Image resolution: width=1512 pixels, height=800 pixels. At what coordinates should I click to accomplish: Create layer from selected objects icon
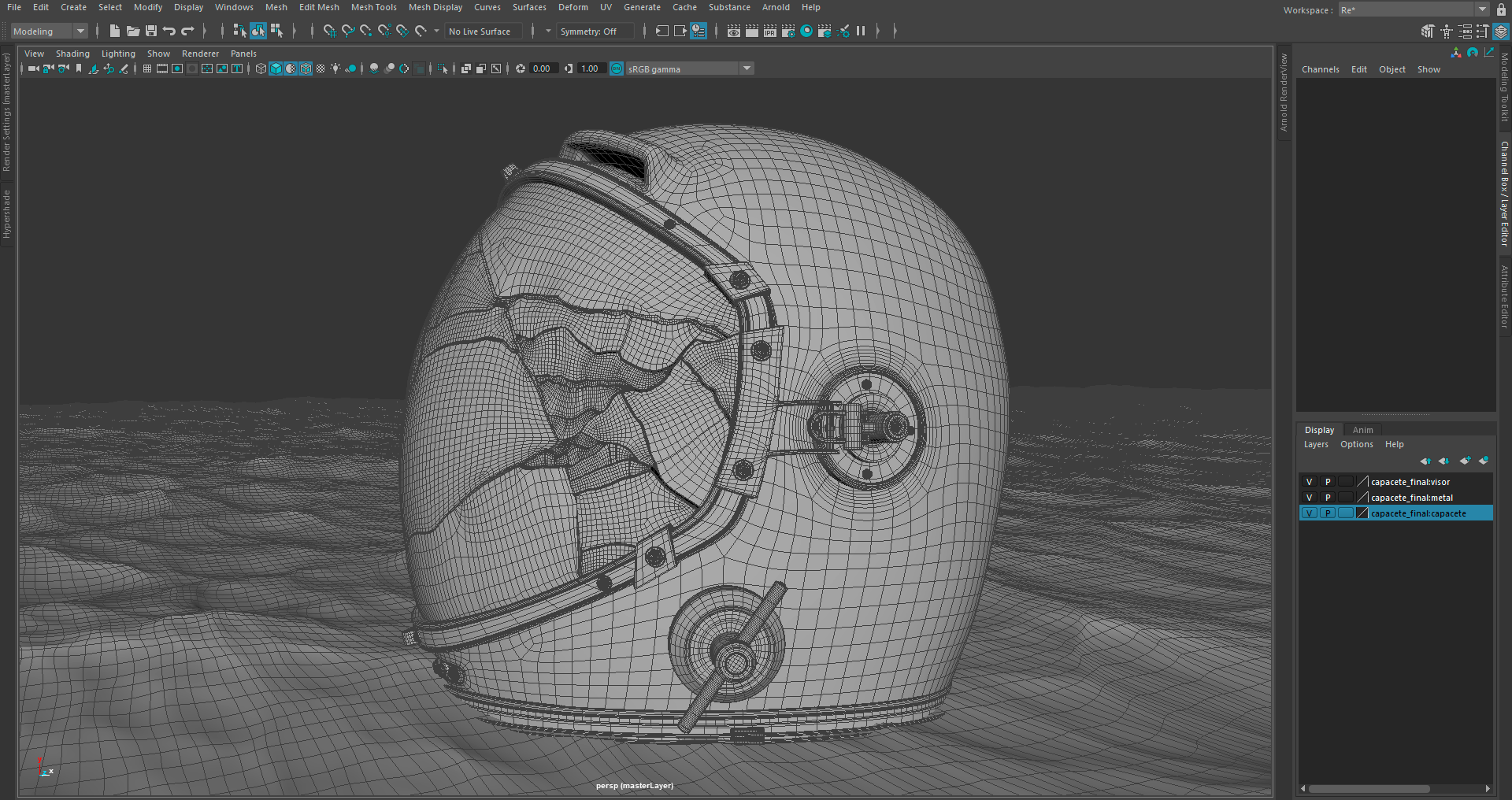click(1484, 461)
